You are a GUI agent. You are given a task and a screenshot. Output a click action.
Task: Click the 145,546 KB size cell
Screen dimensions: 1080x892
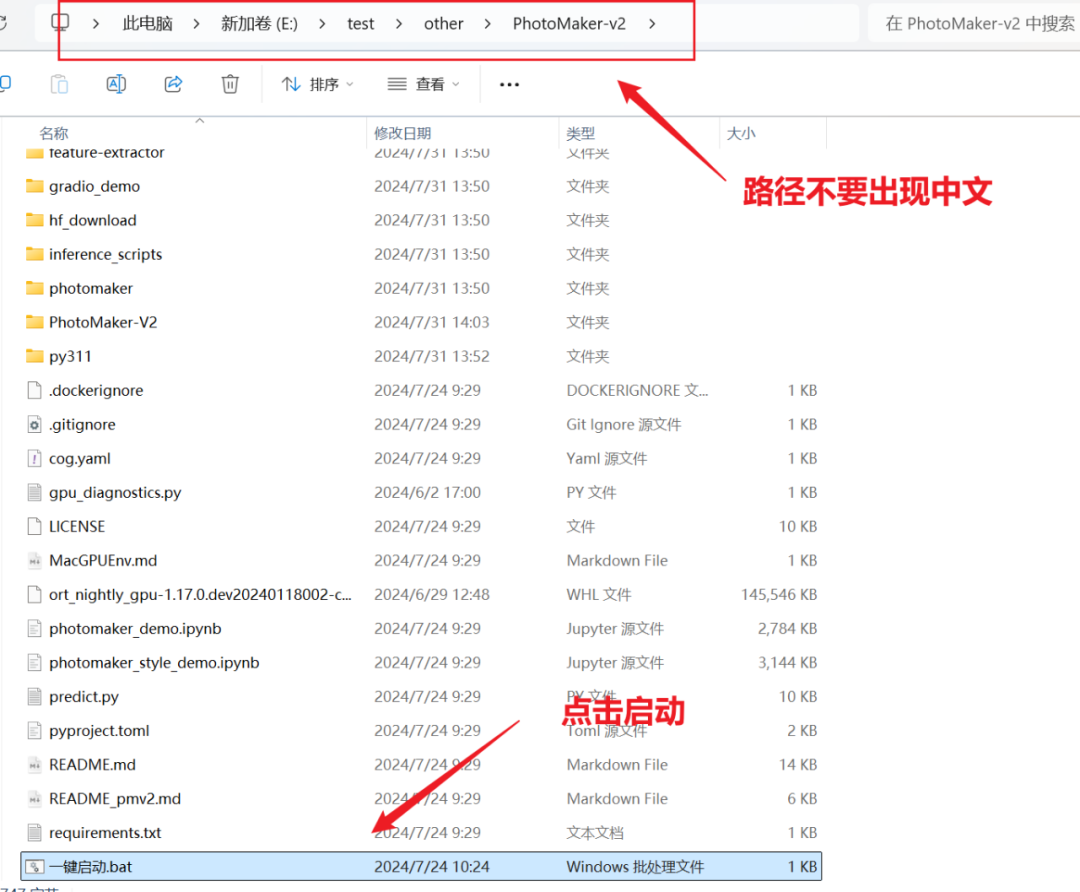(778, 594)
